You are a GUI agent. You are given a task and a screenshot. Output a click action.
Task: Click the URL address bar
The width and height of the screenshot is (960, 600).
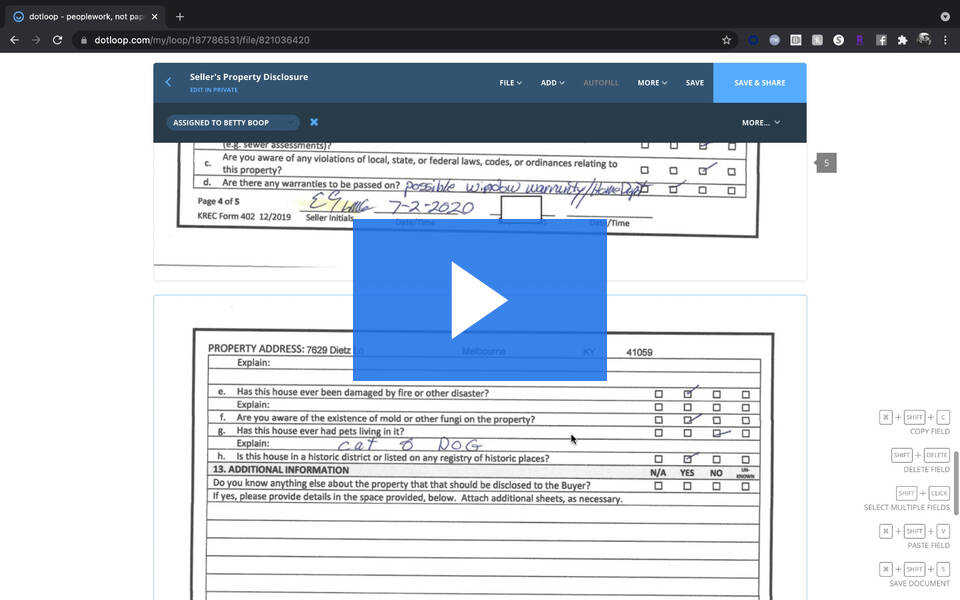click(404, 40)
